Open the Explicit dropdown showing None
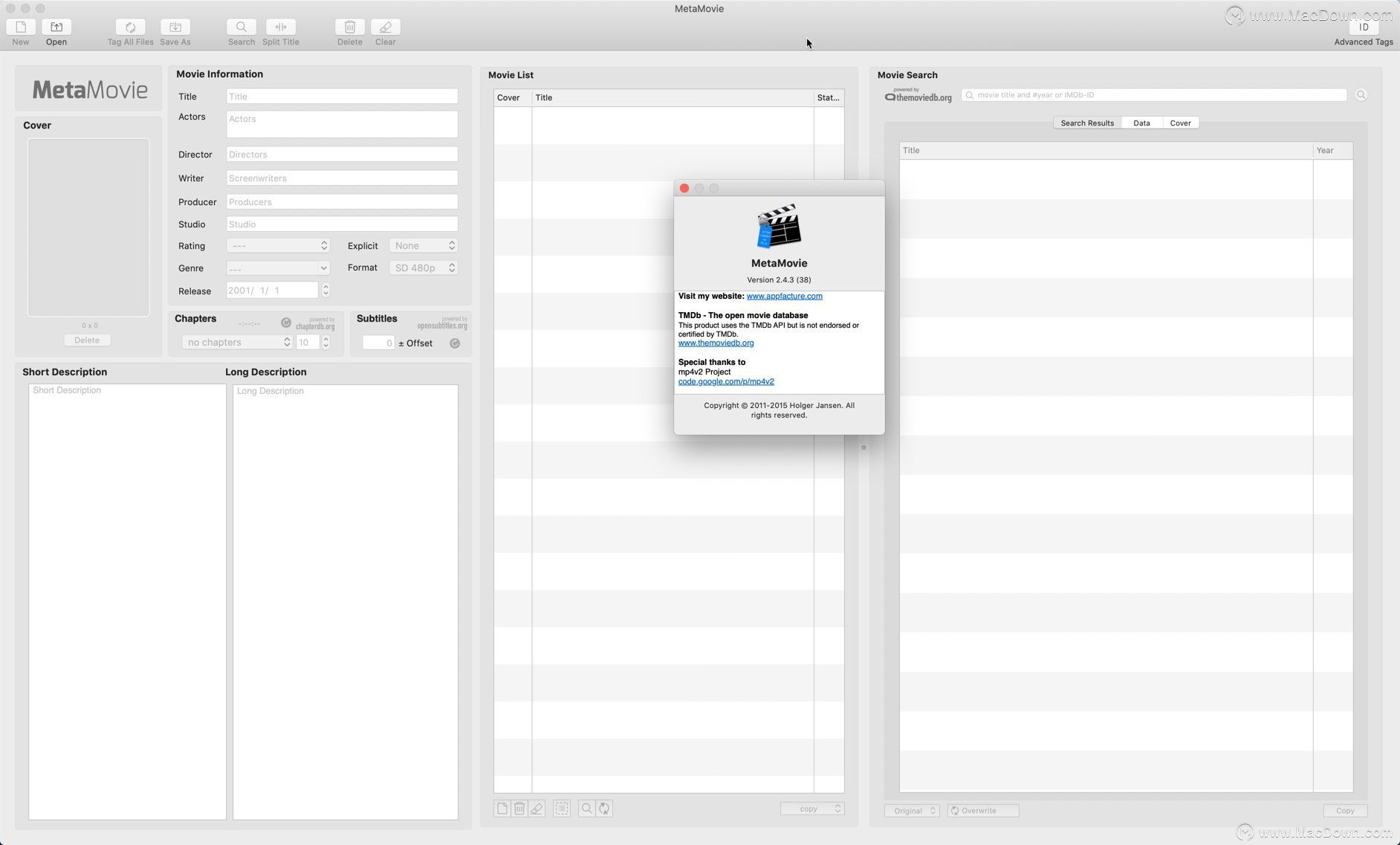The image size is (1400, 845). pos(424,246)
